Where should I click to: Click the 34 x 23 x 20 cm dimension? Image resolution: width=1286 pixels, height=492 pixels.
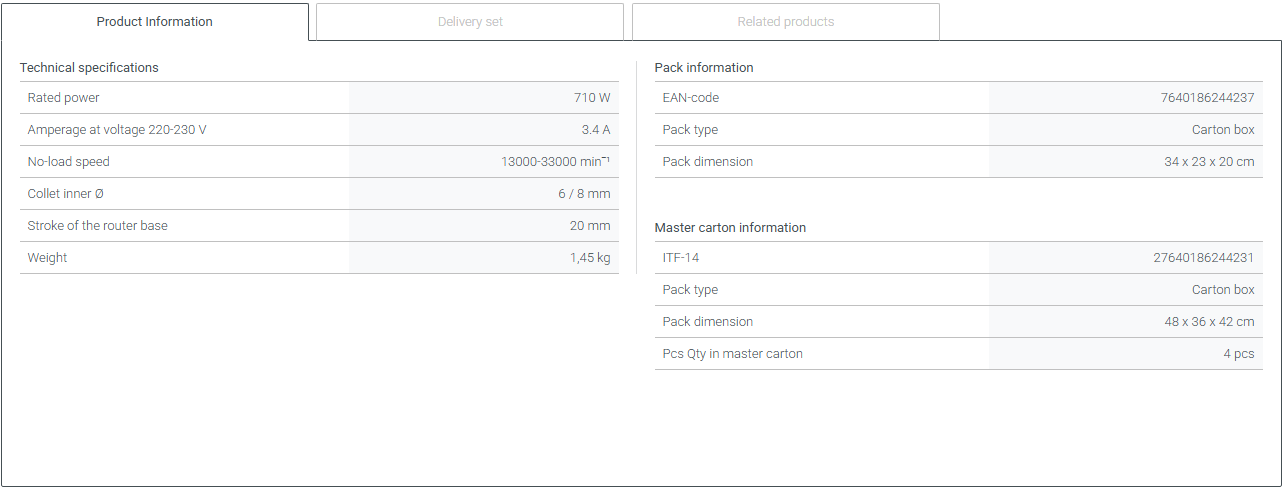pyautogui.click(x=1208, y=162)
